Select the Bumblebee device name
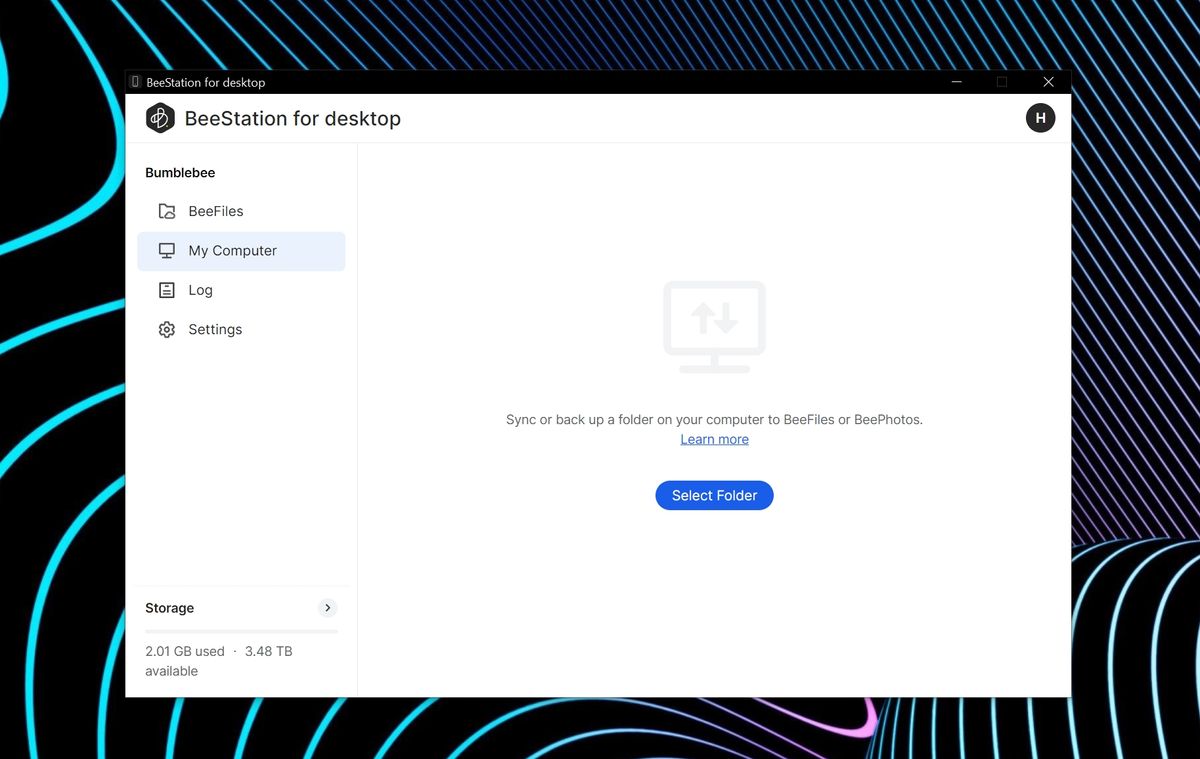1200x759 pixels. tap(180, 172)
